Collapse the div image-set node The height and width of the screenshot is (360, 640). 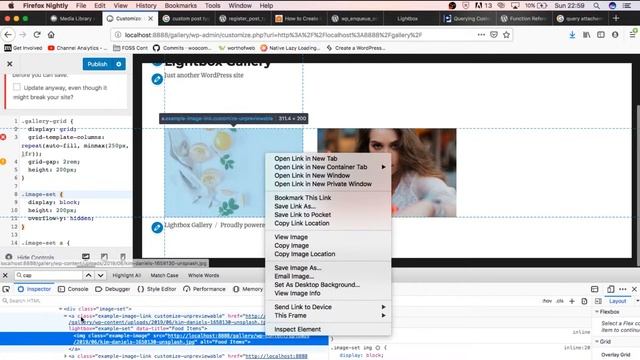(x=60, y=309)
